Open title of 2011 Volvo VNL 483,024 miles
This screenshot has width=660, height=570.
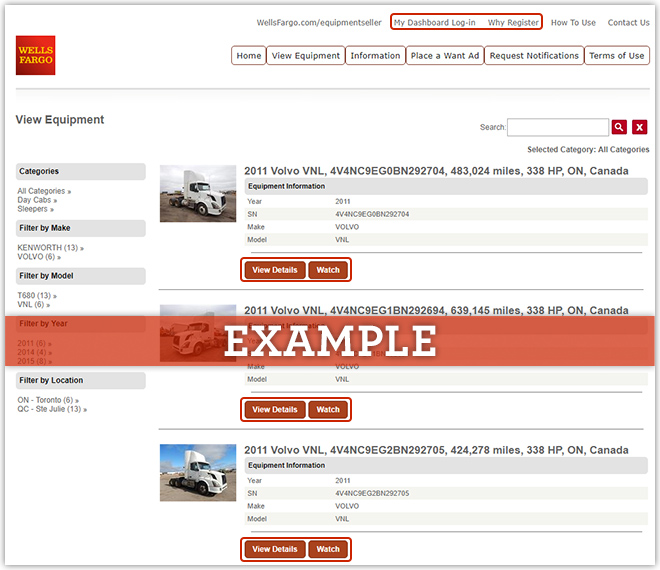(x=436, y=171)
